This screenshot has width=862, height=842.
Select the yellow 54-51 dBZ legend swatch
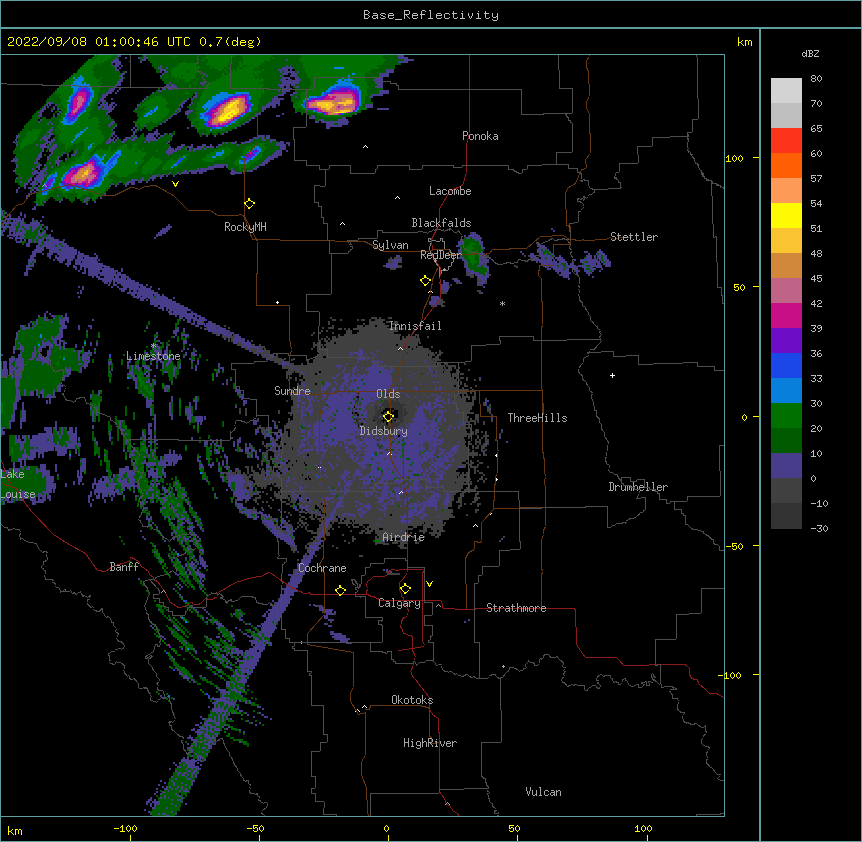click(x=786, y=216)
